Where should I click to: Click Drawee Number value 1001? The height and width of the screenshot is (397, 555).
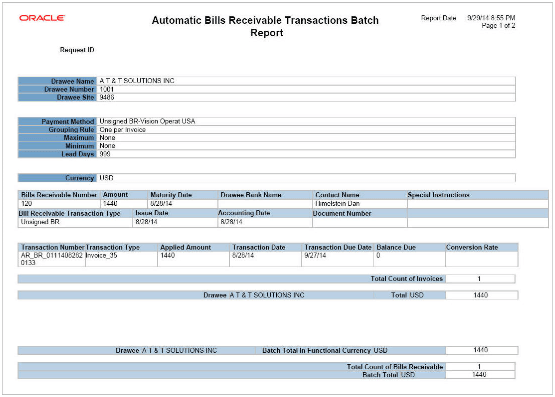point(107,89)
